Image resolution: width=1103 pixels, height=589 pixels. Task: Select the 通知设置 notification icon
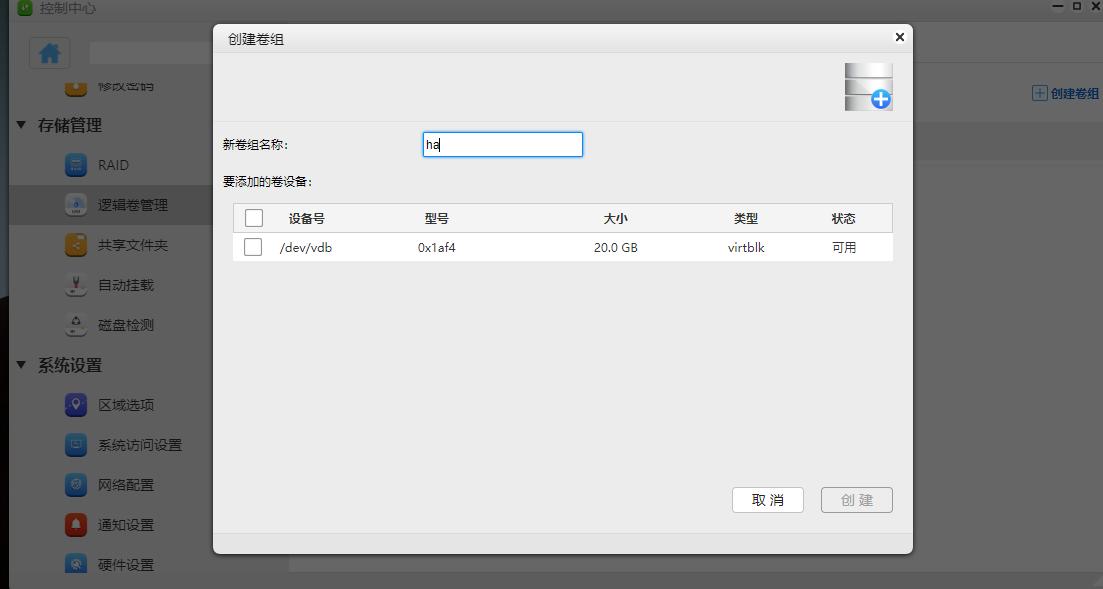pyautogui.click(x=75, y=524)
